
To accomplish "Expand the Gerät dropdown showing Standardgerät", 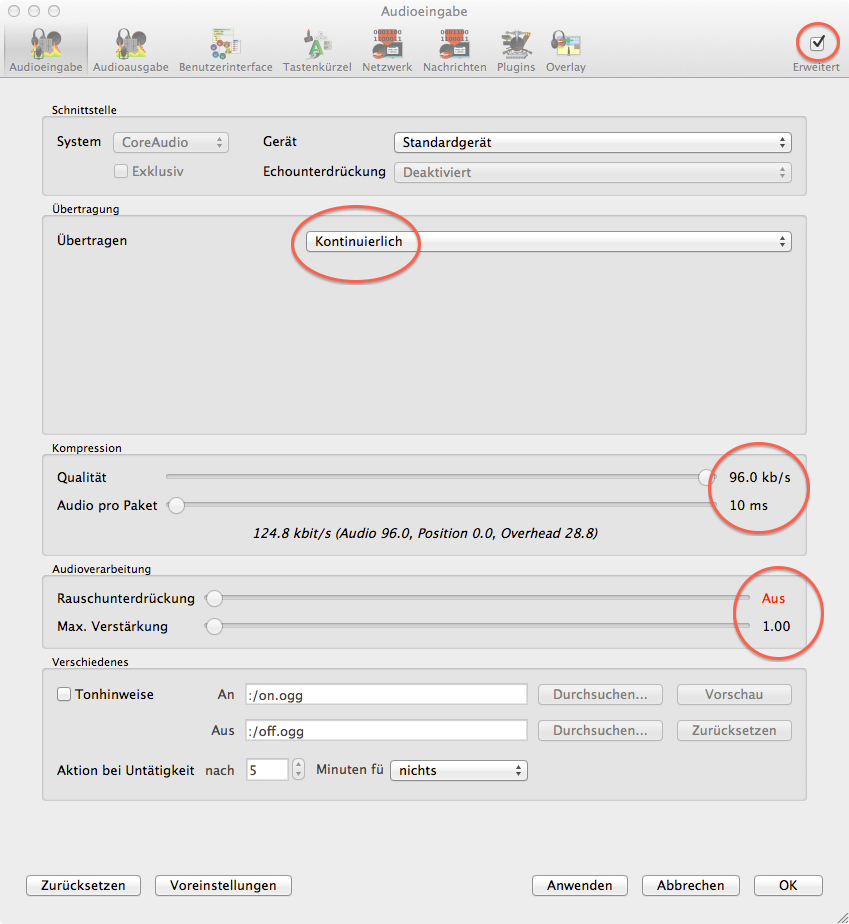I will pos(592,142).
